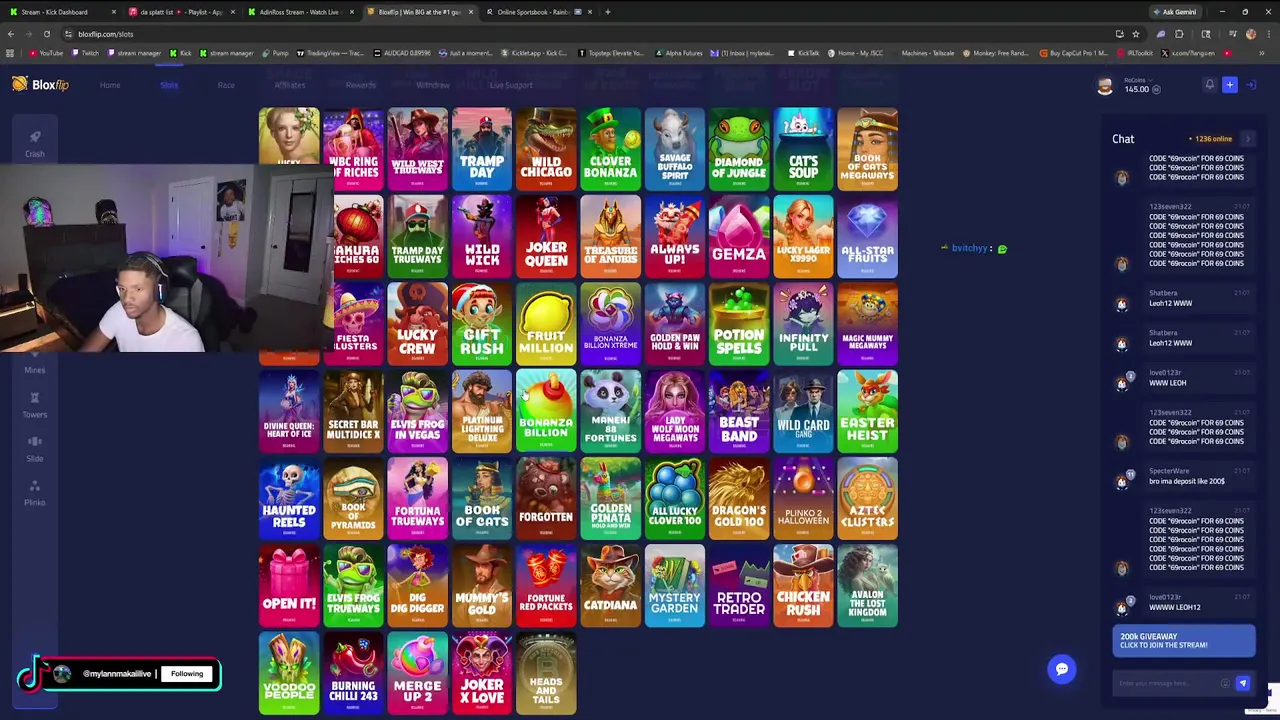Open the Towers game in sidebar
Screen dimensions: 1280x720
pyautogui.click(x=35, y=404)
